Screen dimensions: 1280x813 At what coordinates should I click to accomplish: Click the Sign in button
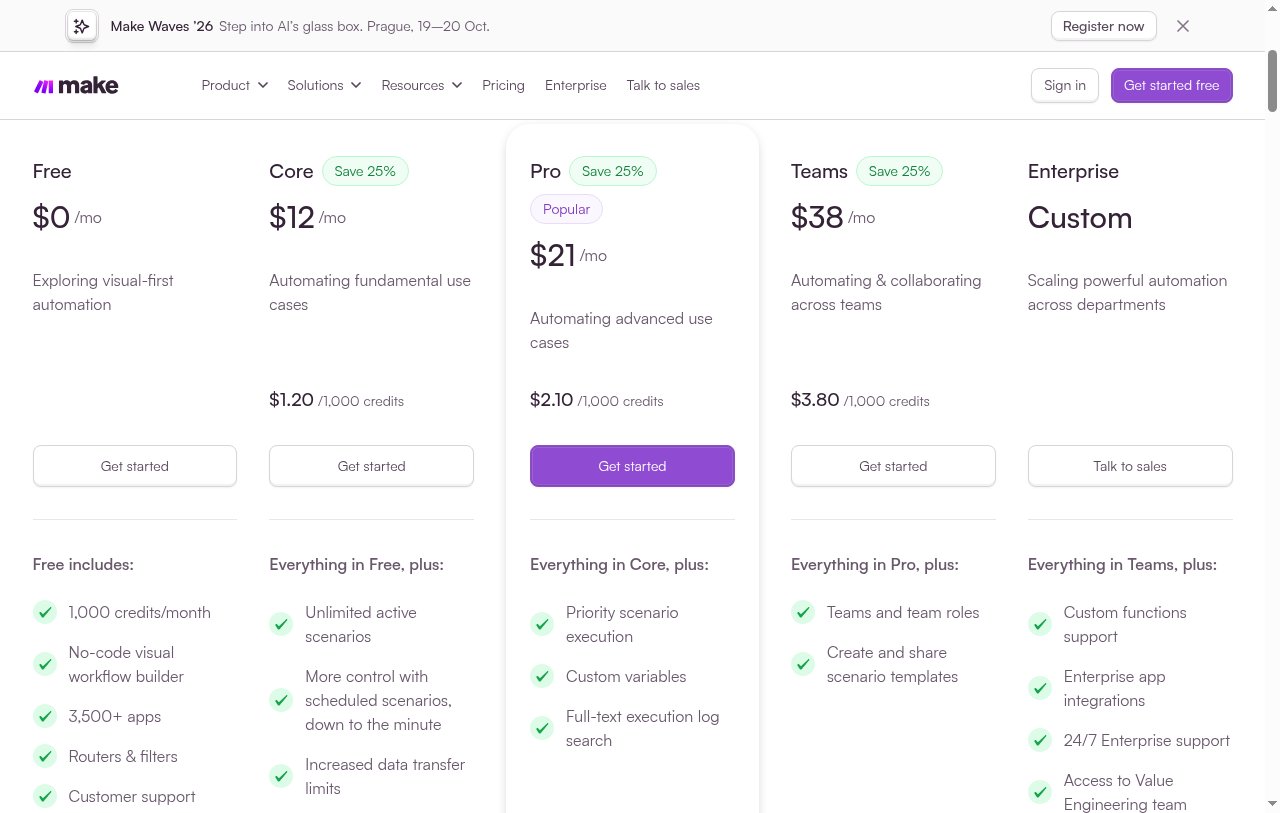click(1065, 85)
